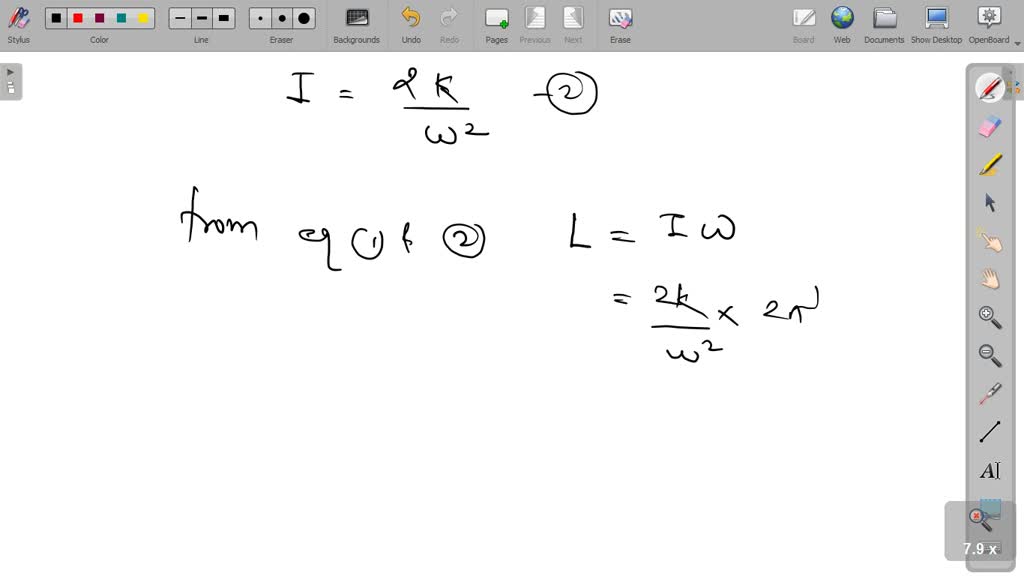1024x576 pixels.
Task: Select the Eraser from the right toolbar
Action: tap(988, 125)
